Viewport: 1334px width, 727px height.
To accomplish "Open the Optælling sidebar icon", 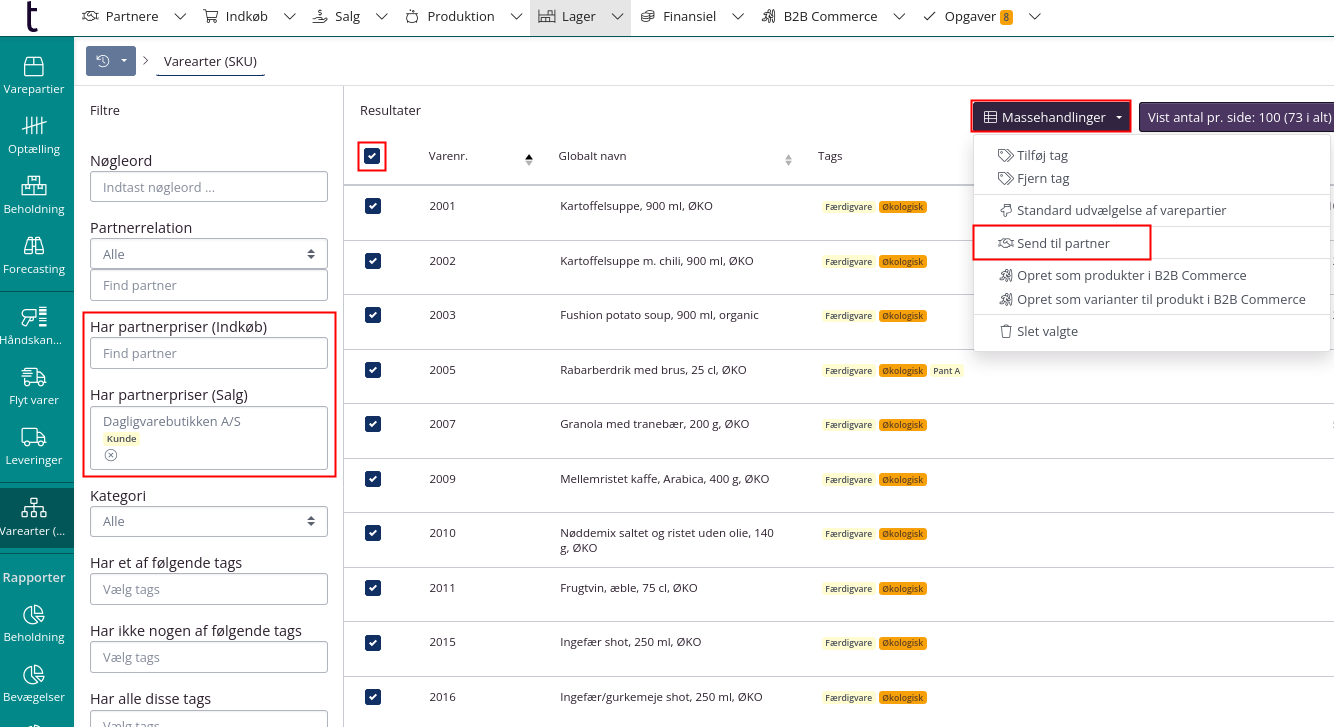I will click(x=34, y=135).
